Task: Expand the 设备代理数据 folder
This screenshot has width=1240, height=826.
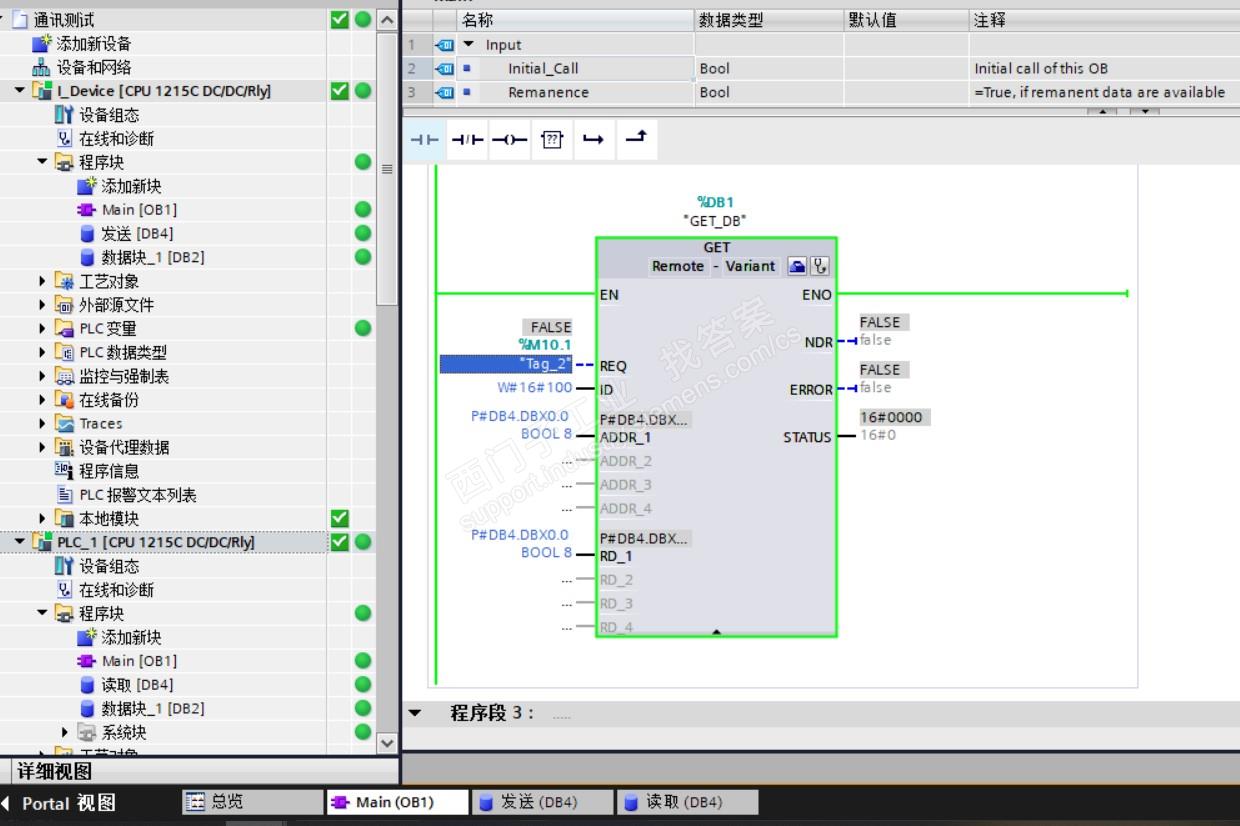Action: pyautogui.click(x=42, y=447)
